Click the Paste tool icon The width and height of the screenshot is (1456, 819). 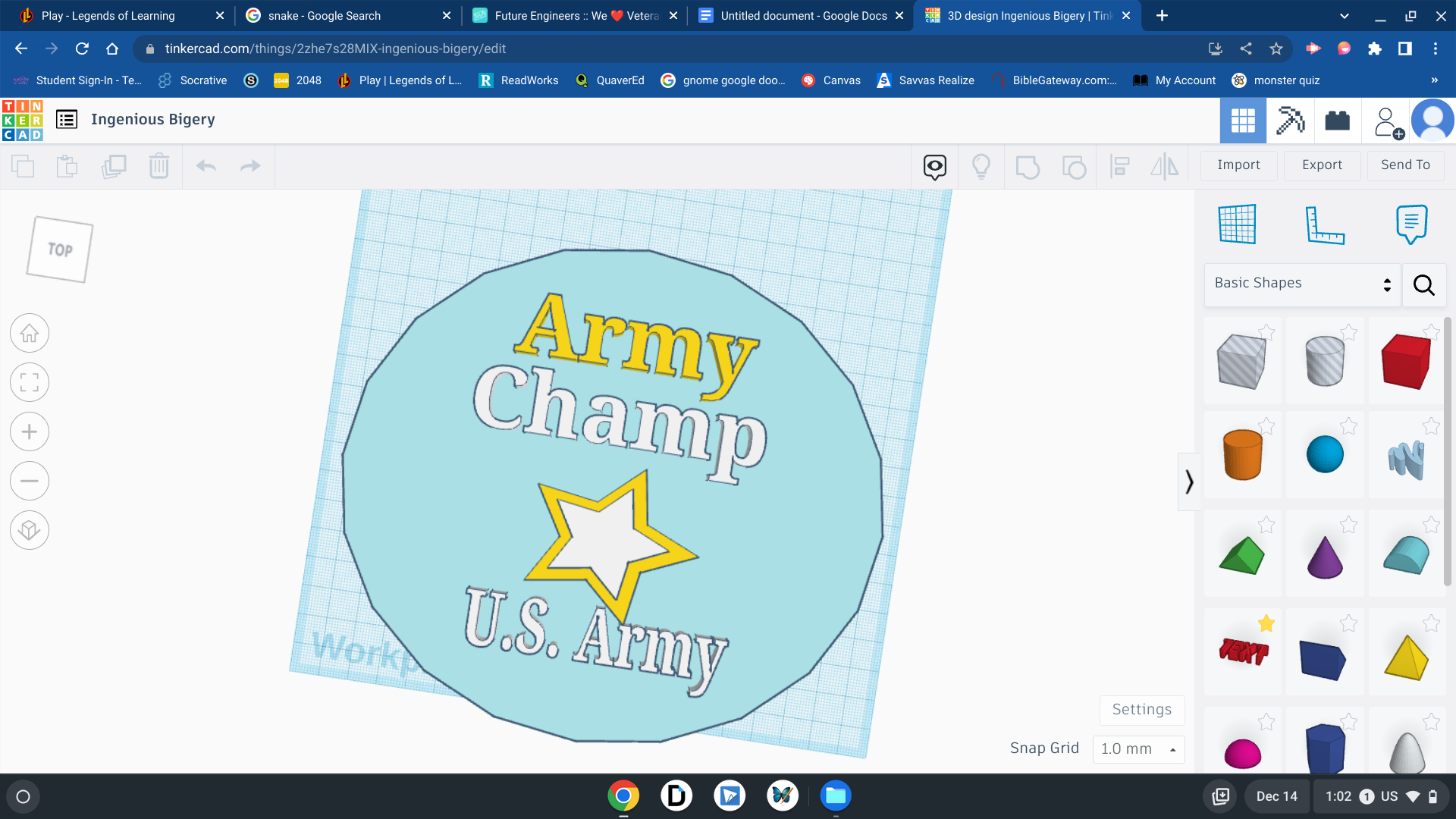click(x=67, y=165)
